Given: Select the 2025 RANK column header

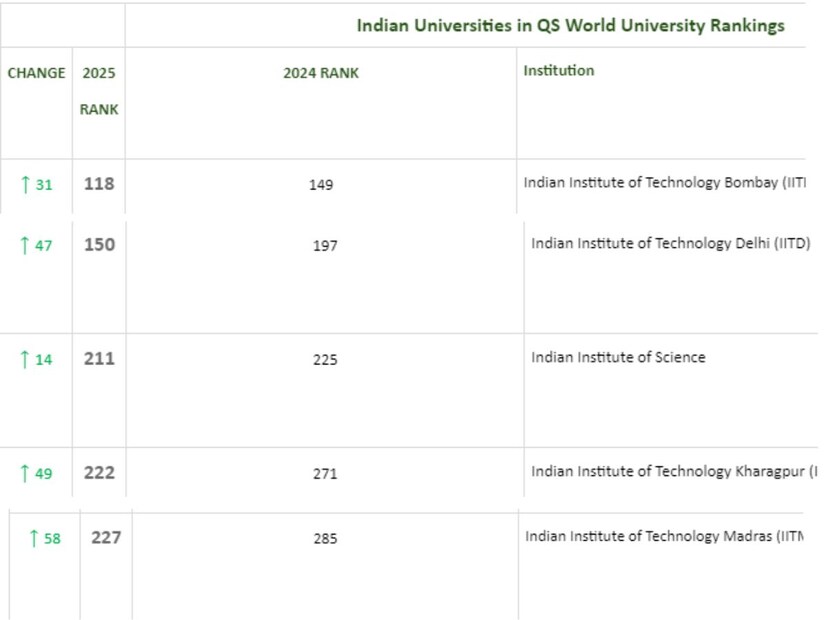Looking at the screenshot, I should tap(99, 91).
